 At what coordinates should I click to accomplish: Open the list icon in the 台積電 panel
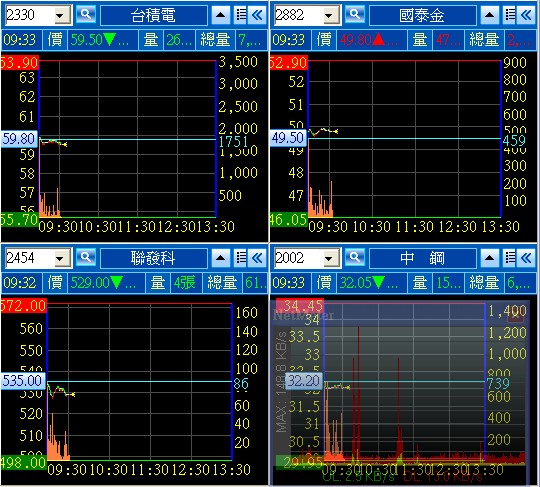pyautogui.click(x=241, y=15)
